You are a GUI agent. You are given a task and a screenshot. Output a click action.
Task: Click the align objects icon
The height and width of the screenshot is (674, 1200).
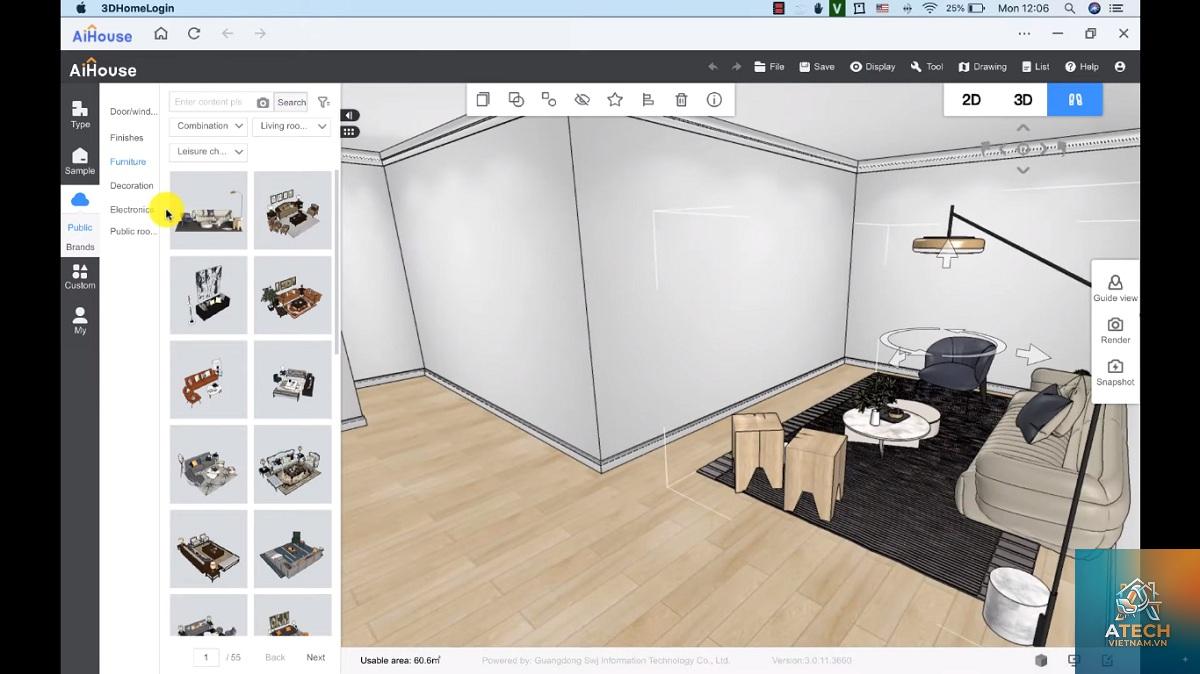(x=648, y=99)
